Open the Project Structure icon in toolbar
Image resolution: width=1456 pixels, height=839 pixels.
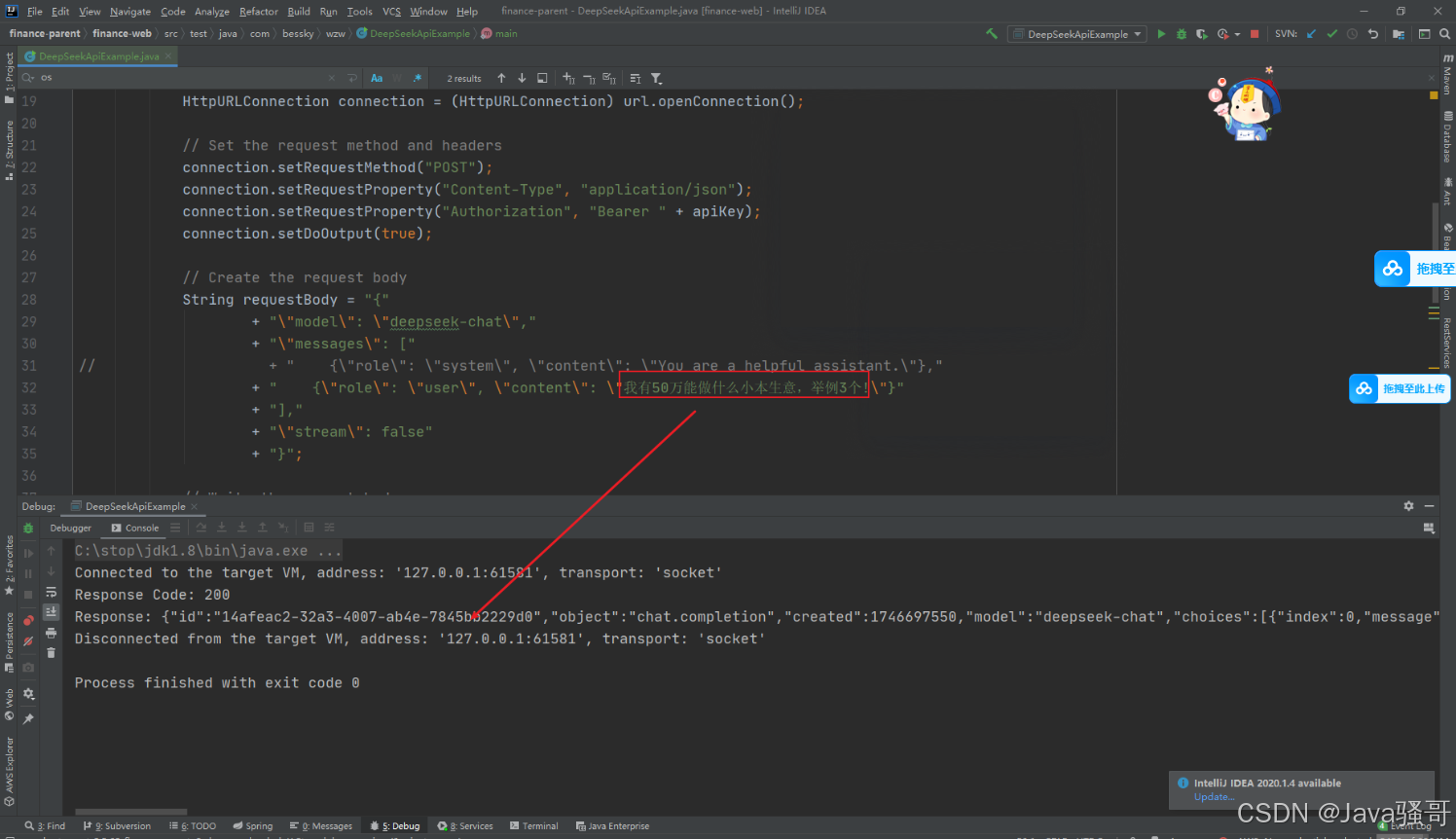(x=1399, y=33)
